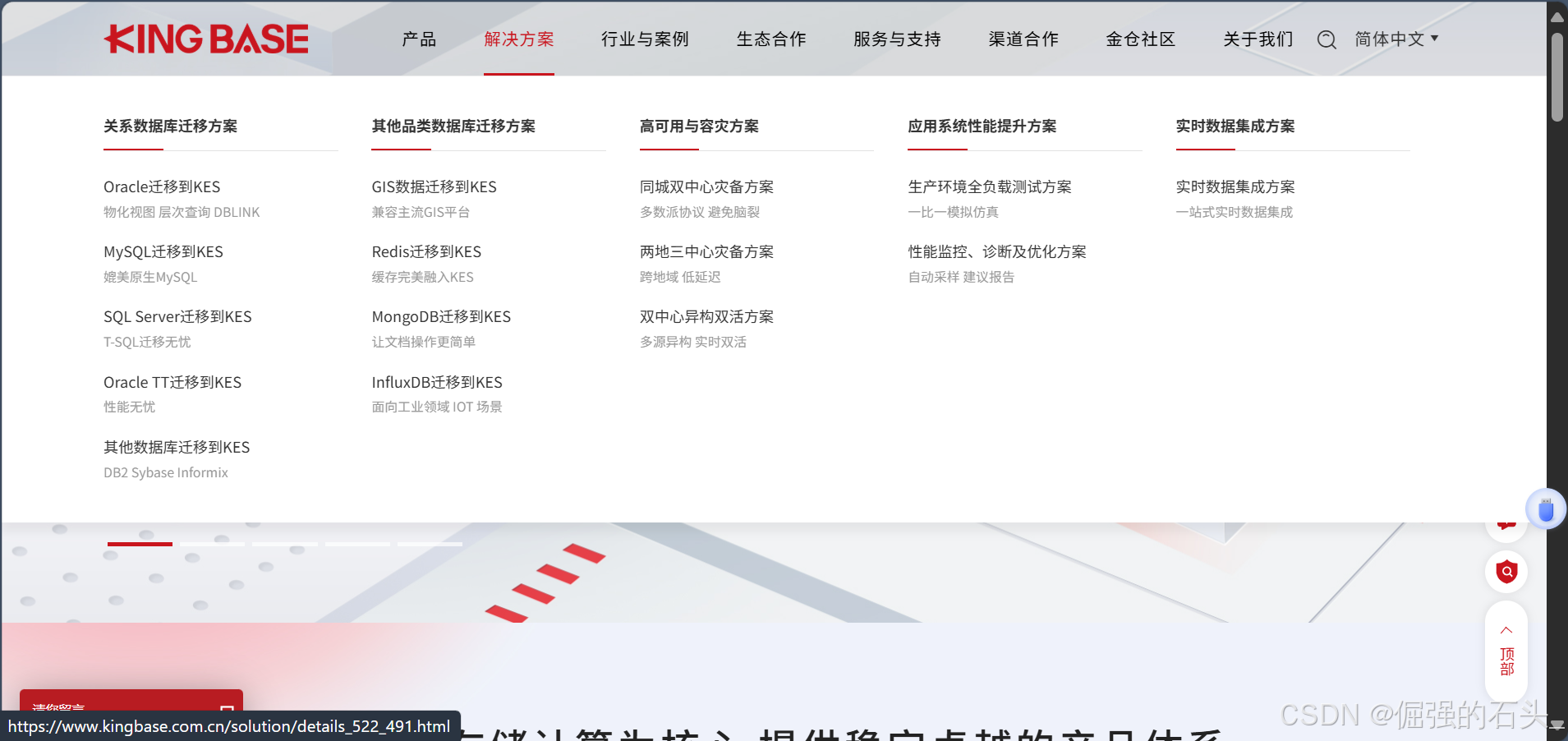
Task: Click 一比一模拟仿真 subtitle
Action: [x=953, y=212]
